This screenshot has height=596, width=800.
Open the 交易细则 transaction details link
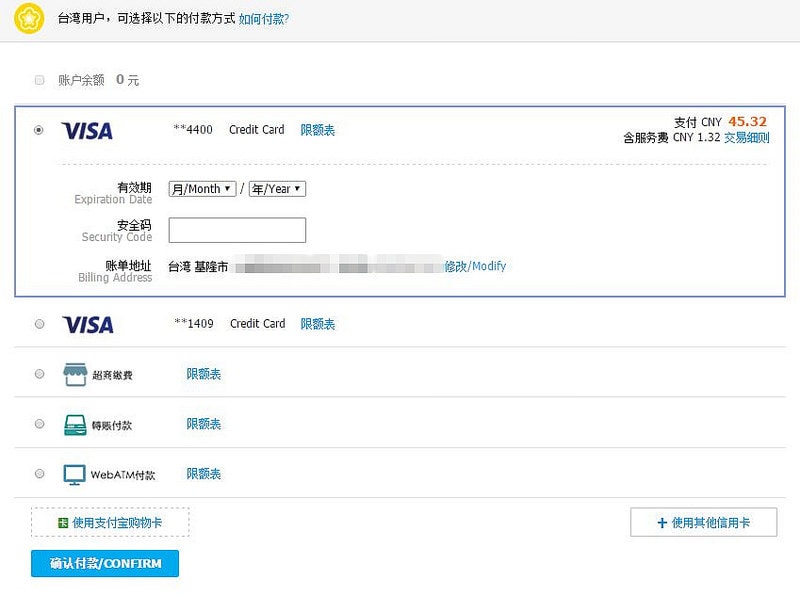tap(747, 138)
